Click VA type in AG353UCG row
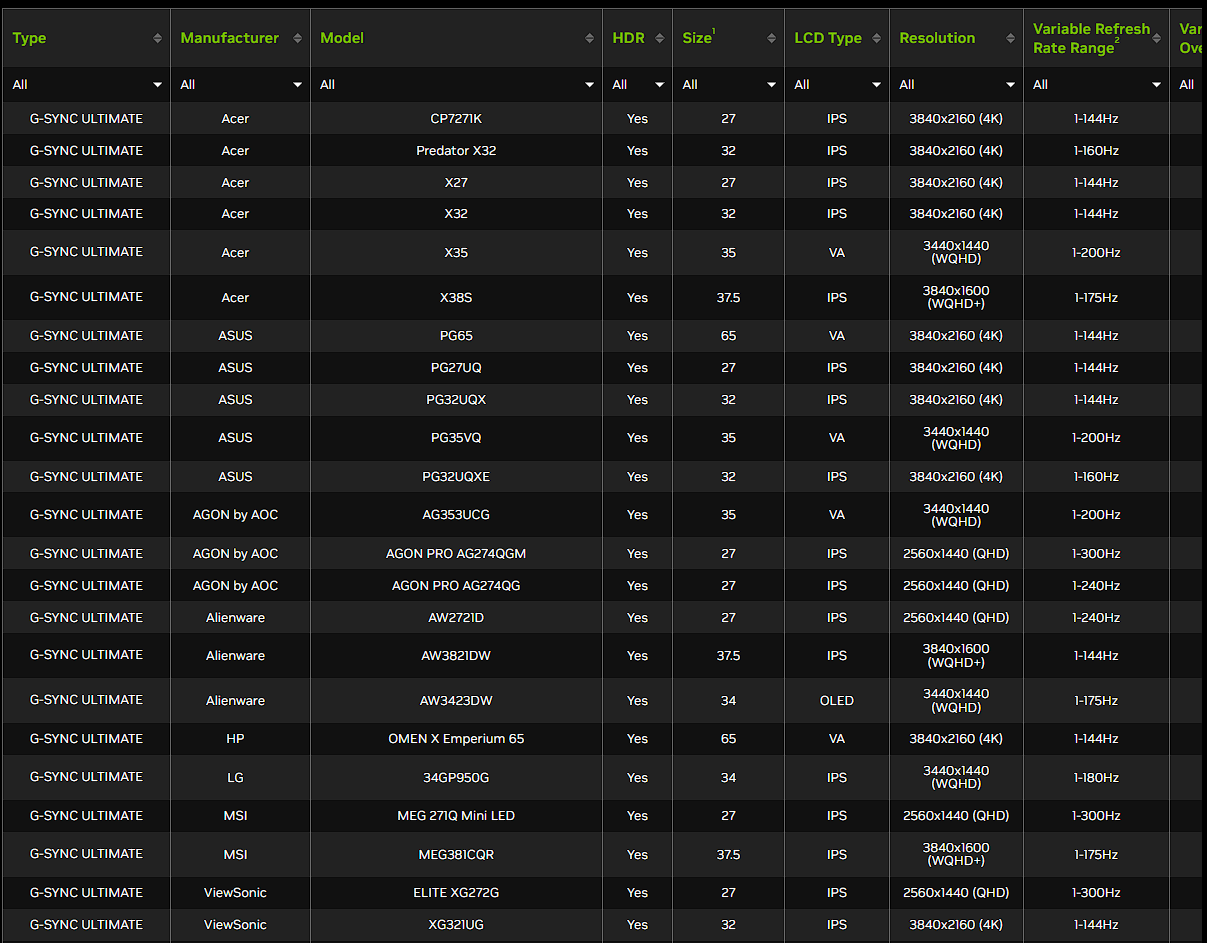This screenshot has width=1207, height=943. pyautogui.click(x=837, y=515)
